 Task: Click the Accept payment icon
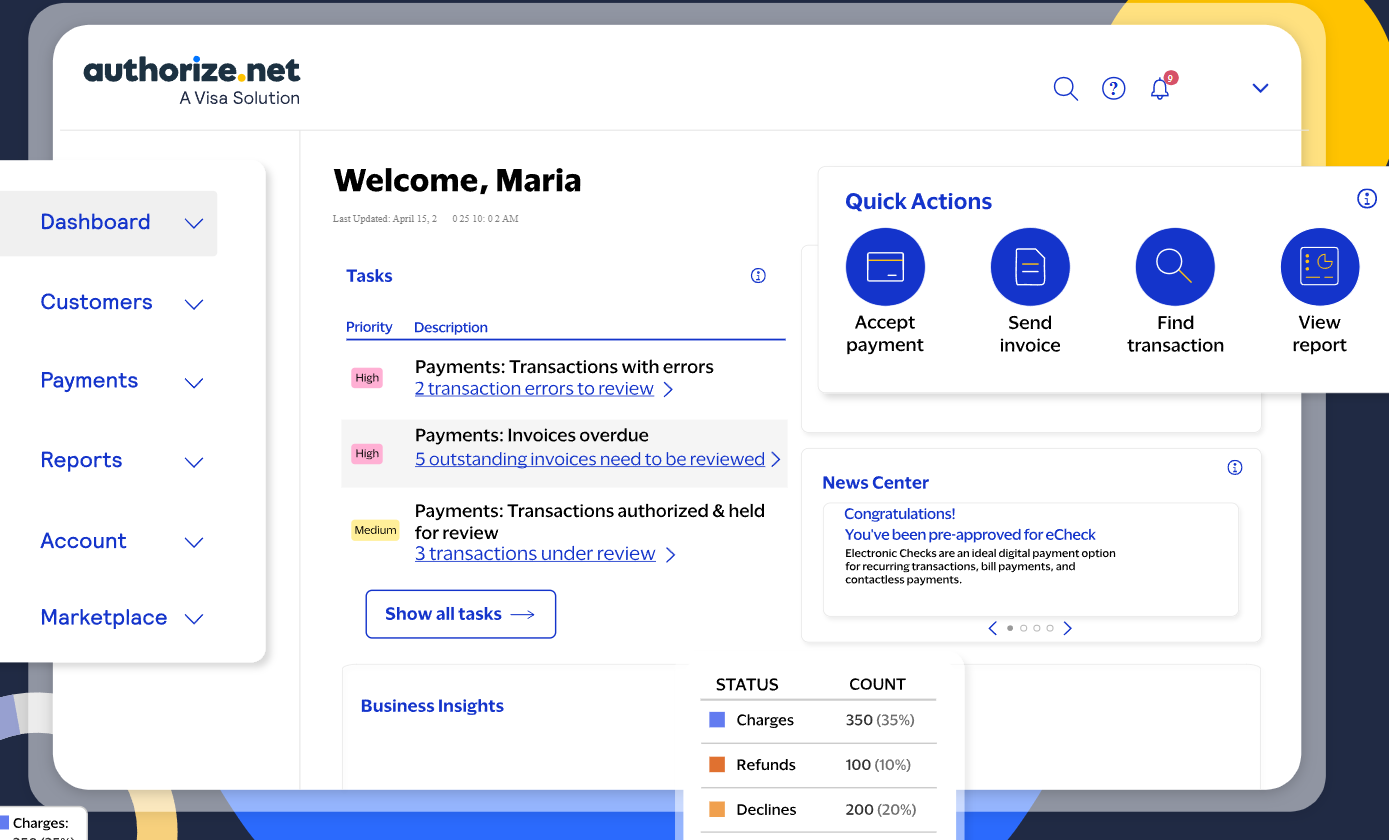point(885,267)
